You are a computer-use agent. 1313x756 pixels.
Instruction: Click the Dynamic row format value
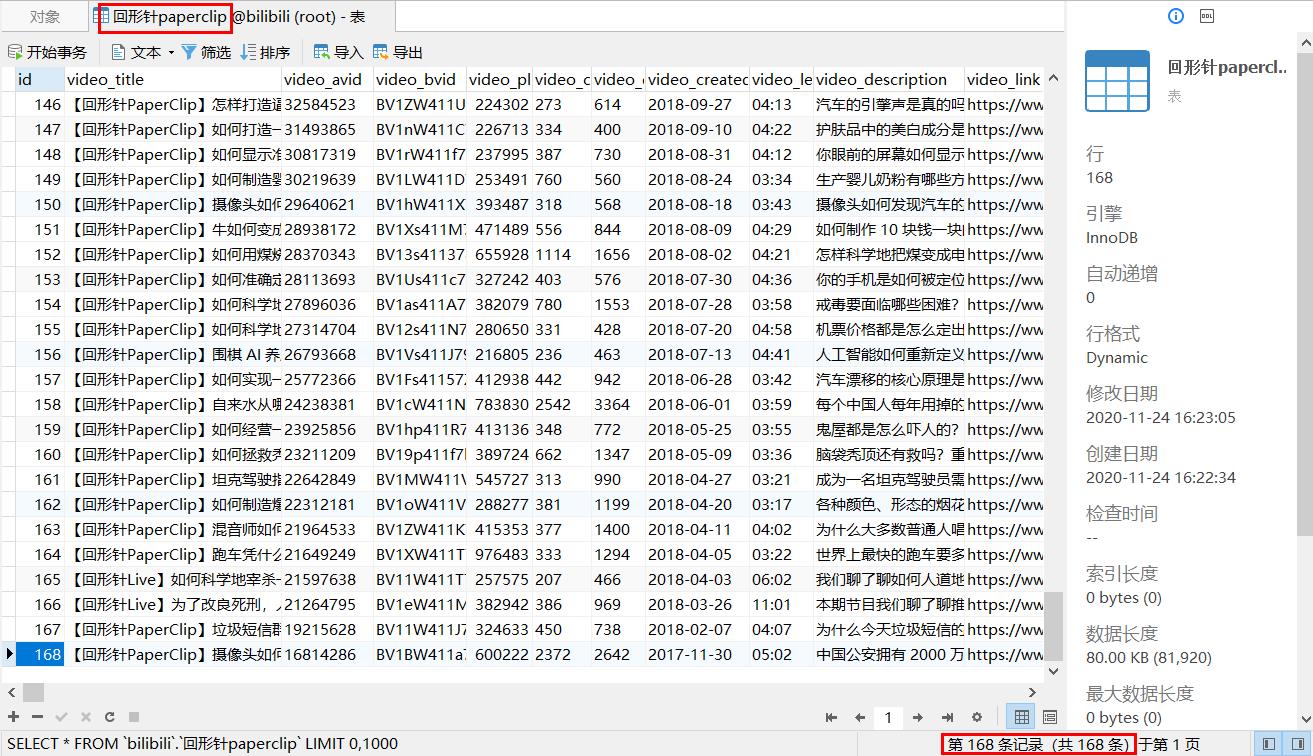(1117, 358)
